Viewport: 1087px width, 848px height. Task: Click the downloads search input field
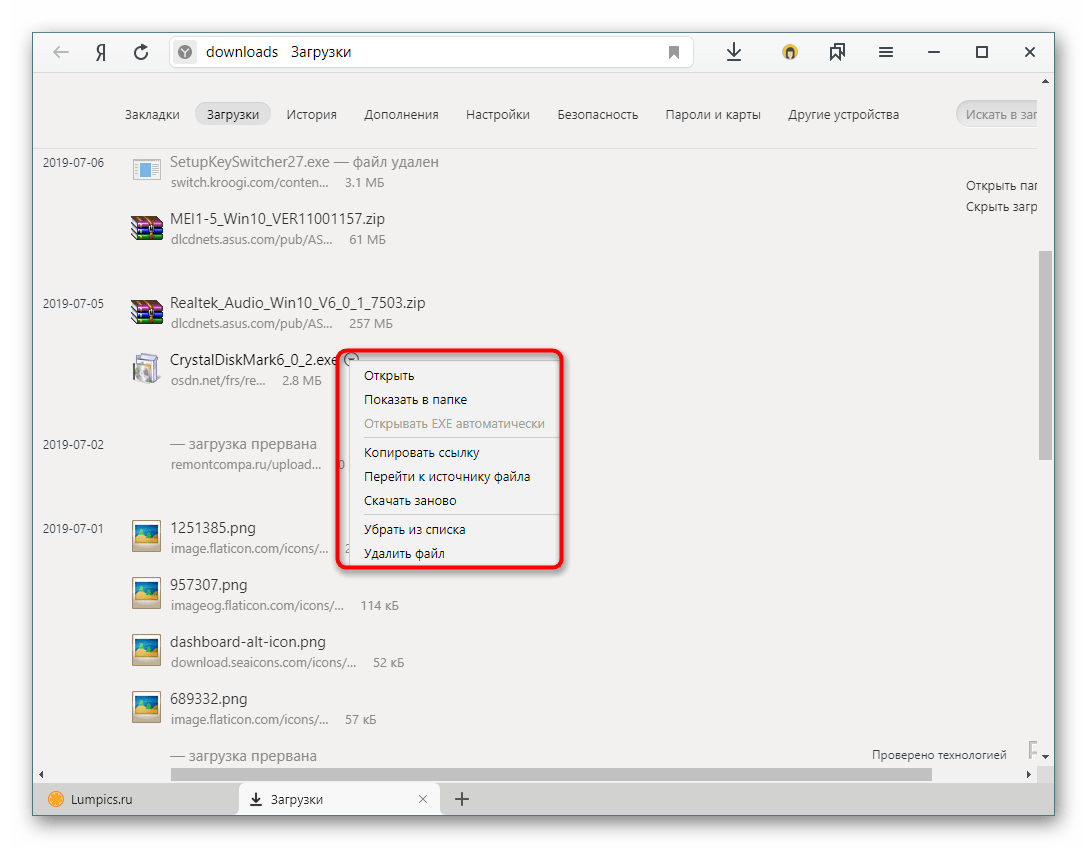point(1000,114)
